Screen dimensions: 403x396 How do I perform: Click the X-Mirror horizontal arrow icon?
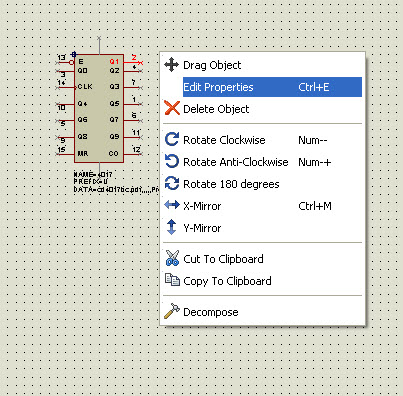172,205
